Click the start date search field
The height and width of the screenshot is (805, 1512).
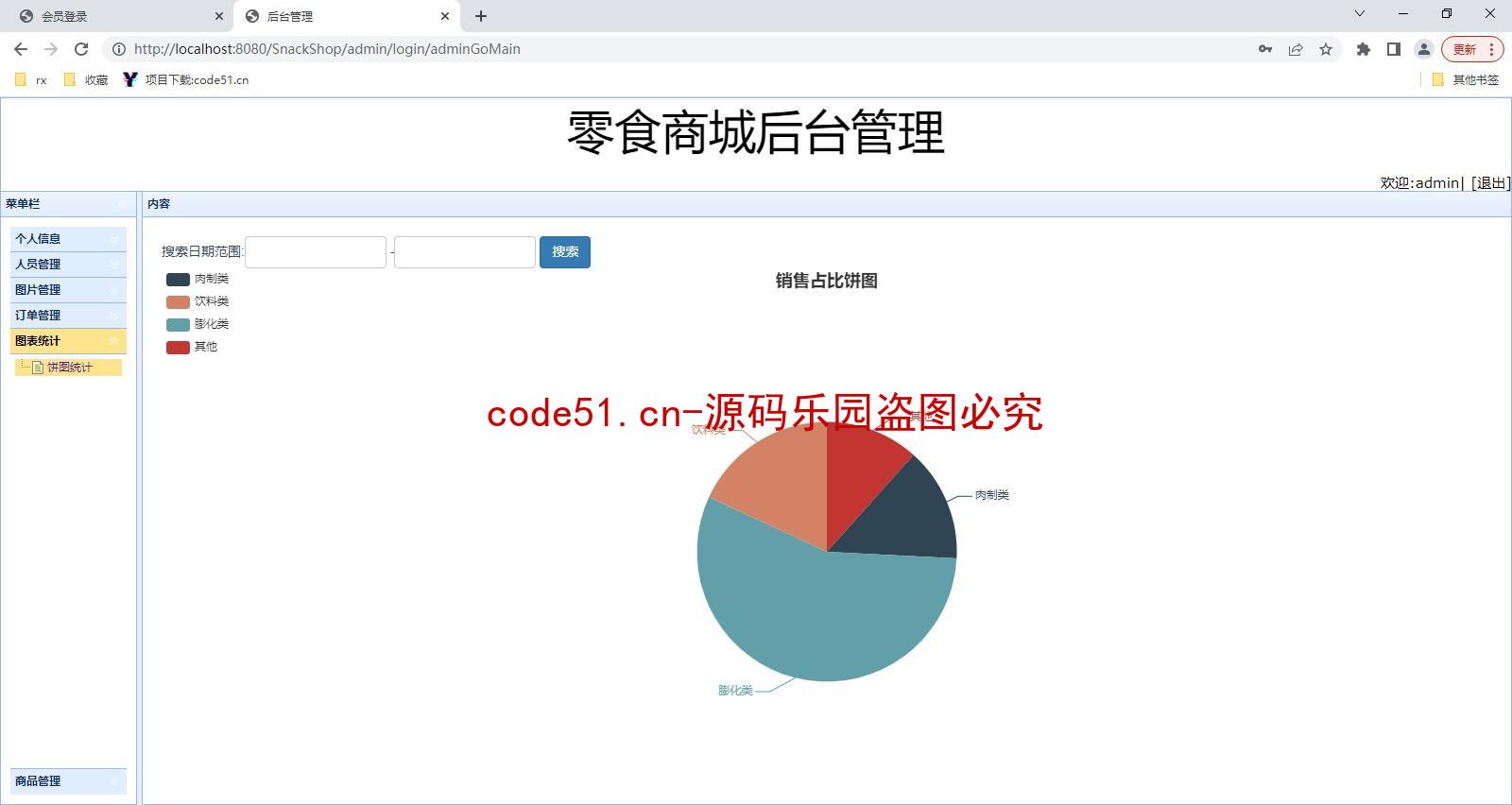[316, 252]
